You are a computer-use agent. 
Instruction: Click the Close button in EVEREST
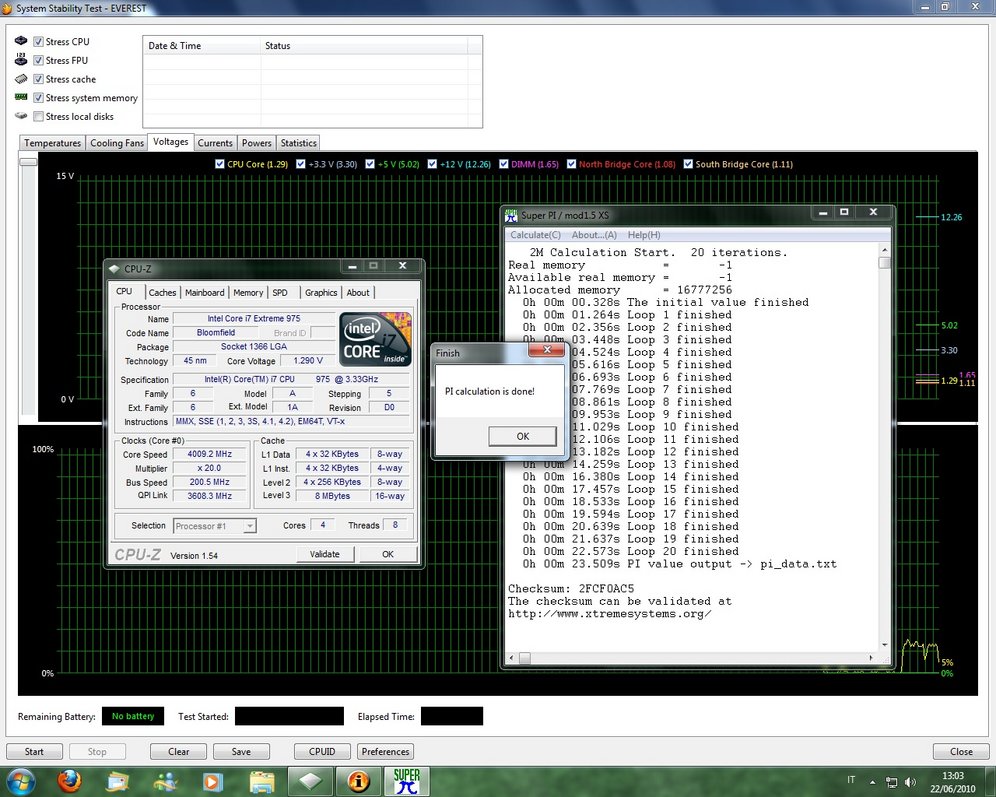[x=961, y=751]
